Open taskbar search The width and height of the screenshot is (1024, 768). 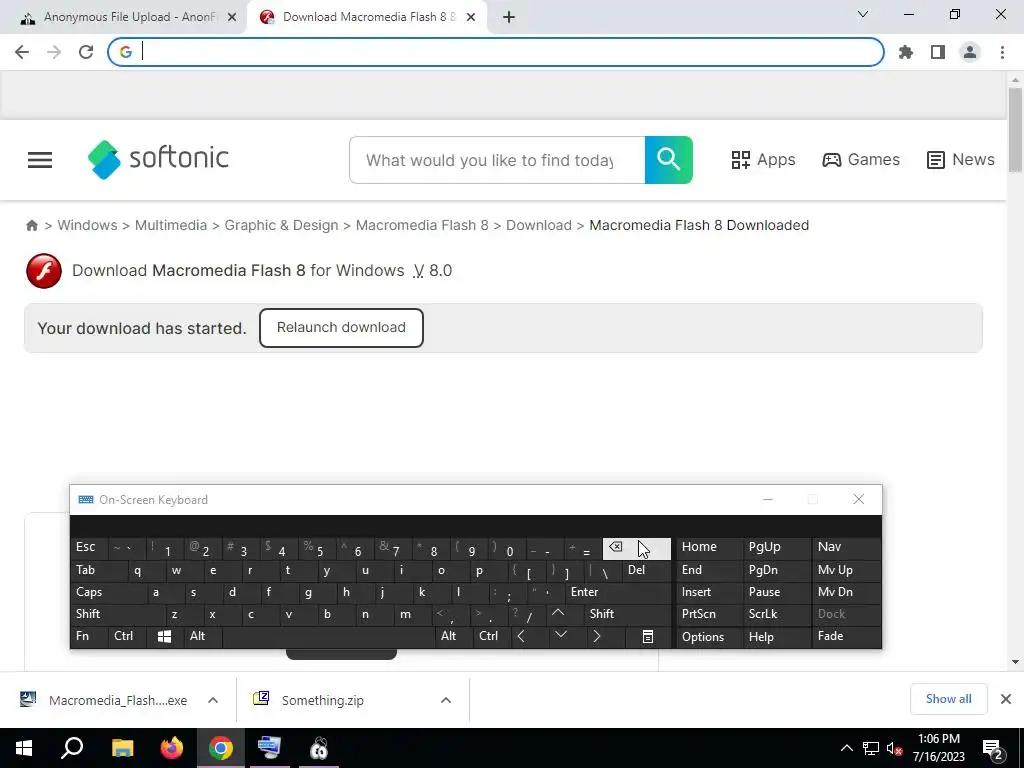72,748
